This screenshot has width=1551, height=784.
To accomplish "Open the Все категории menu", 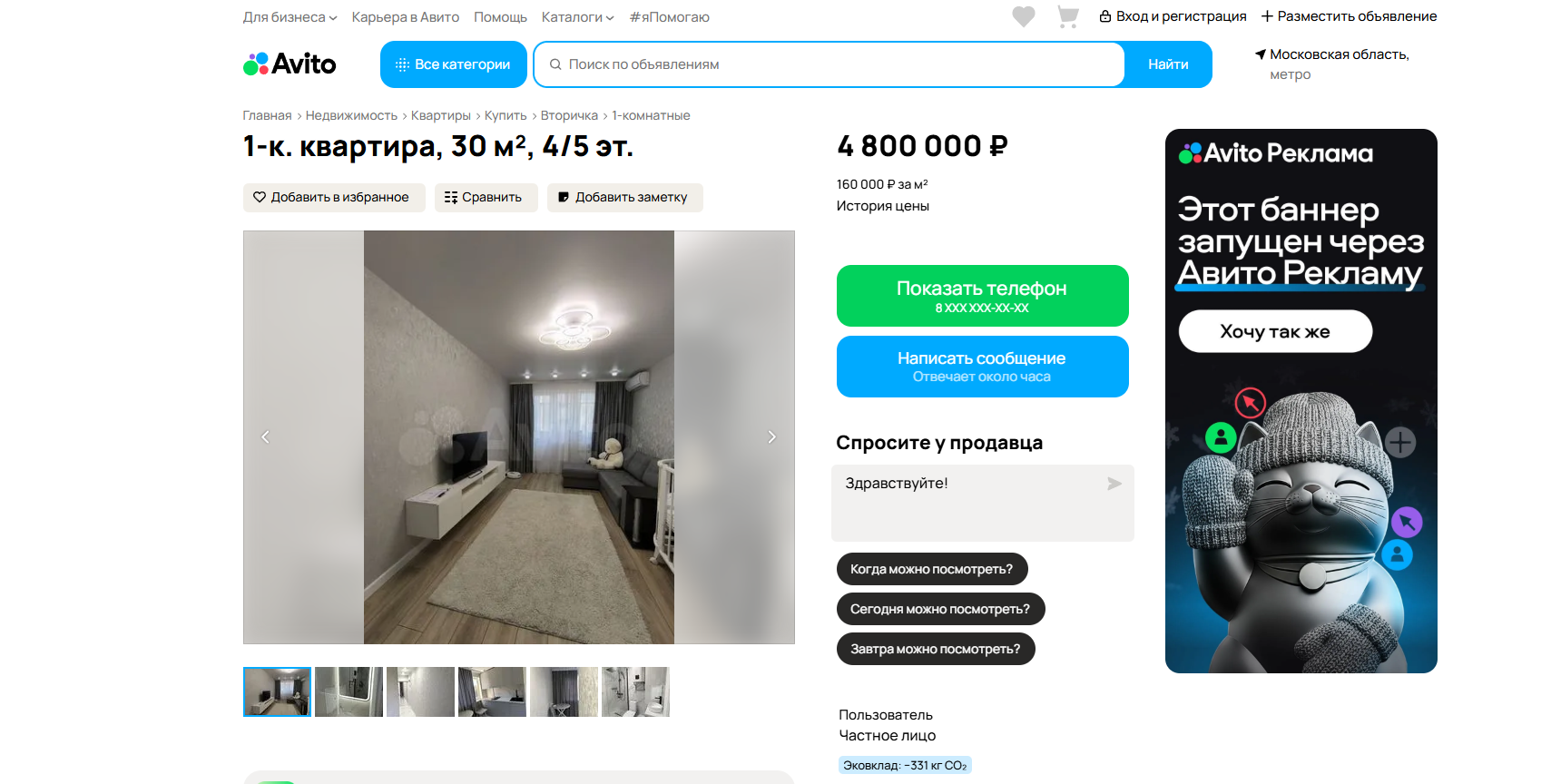I will pyautogui.click(x=453, y=64).
